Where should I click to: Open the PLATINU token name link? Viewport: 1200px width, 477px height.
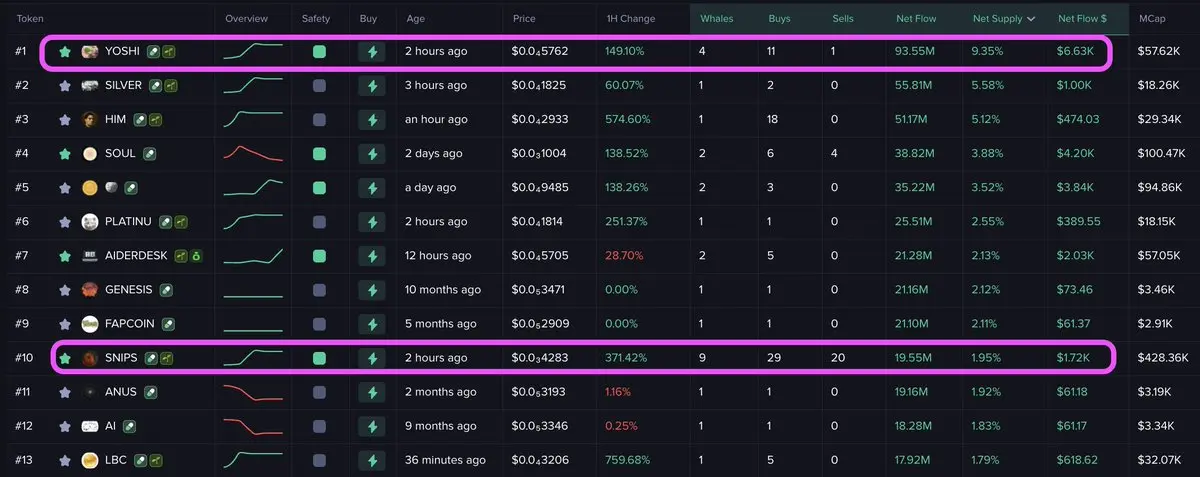point(130,222)
